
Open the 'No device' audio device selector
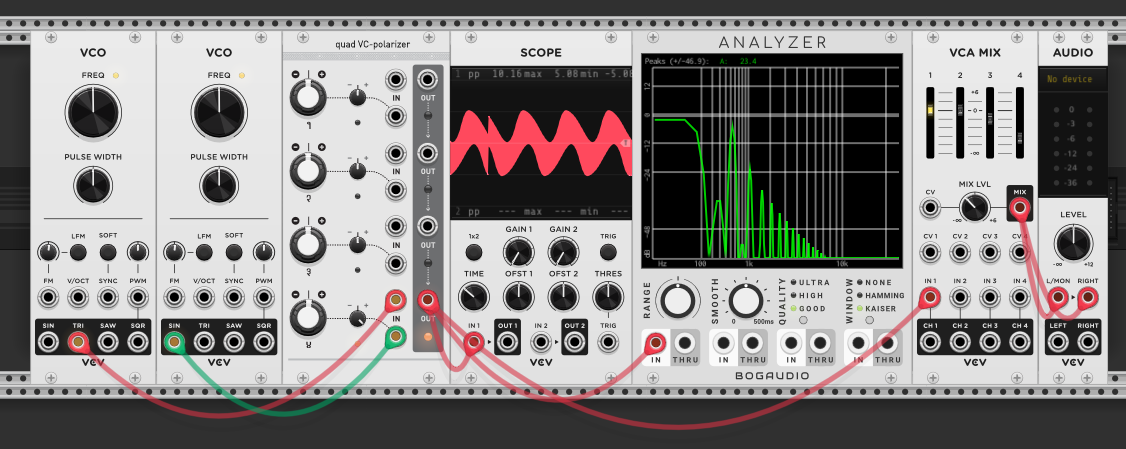click(1073, 79)
